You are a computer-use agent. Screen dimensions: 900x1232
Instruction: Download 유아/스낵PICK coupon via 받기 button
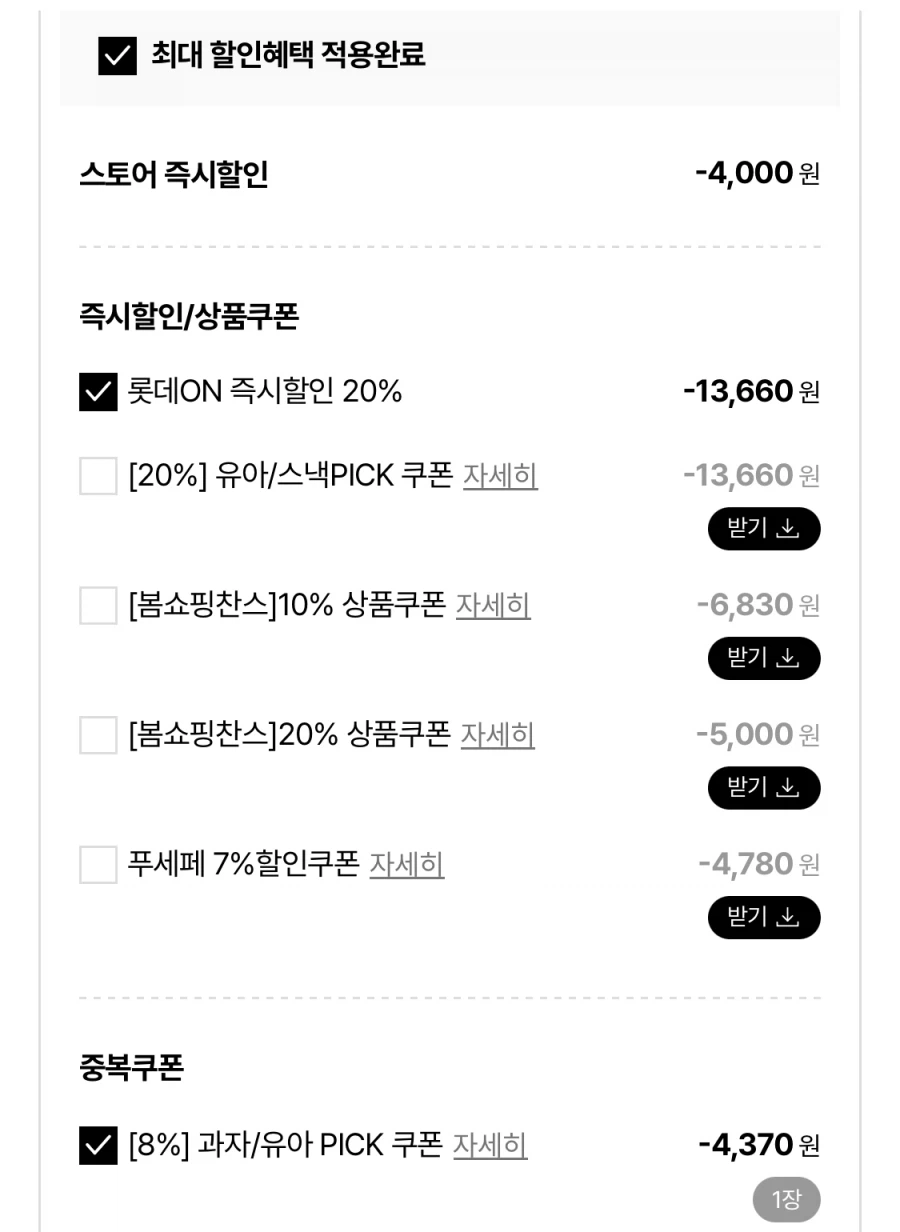764,529
